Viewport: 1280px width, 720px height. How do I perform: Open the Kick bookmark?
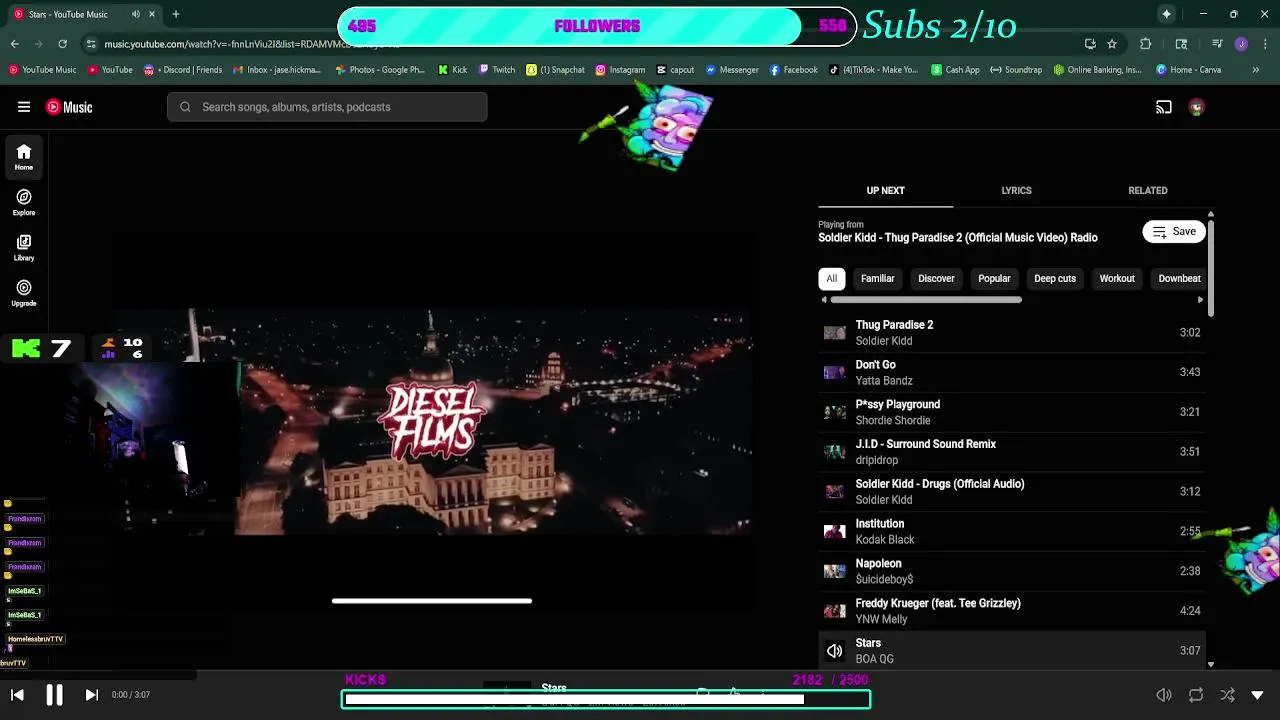(x=453, y=70)
